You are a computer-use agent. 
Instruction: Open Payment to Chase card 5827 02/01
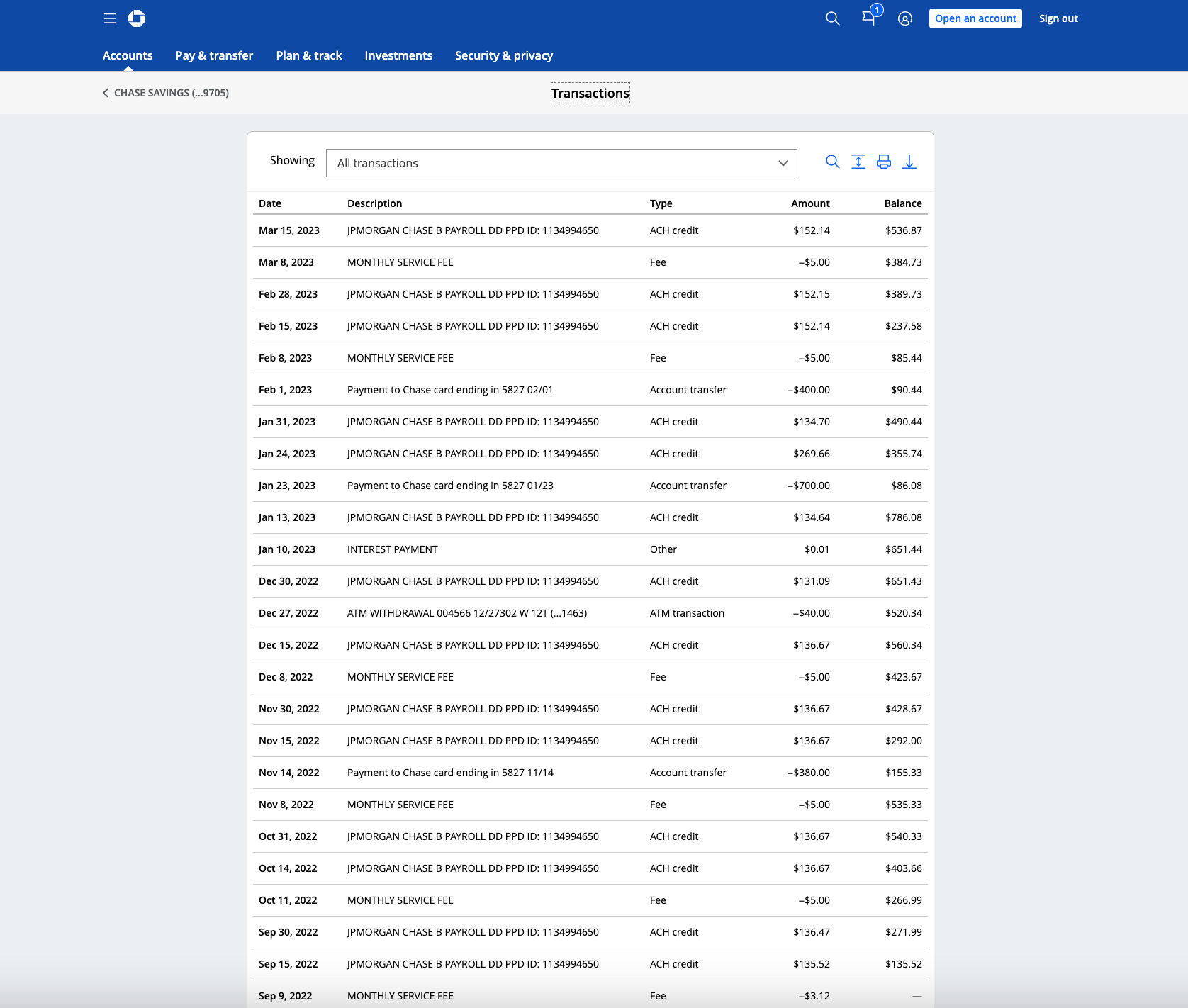[590, 390]
